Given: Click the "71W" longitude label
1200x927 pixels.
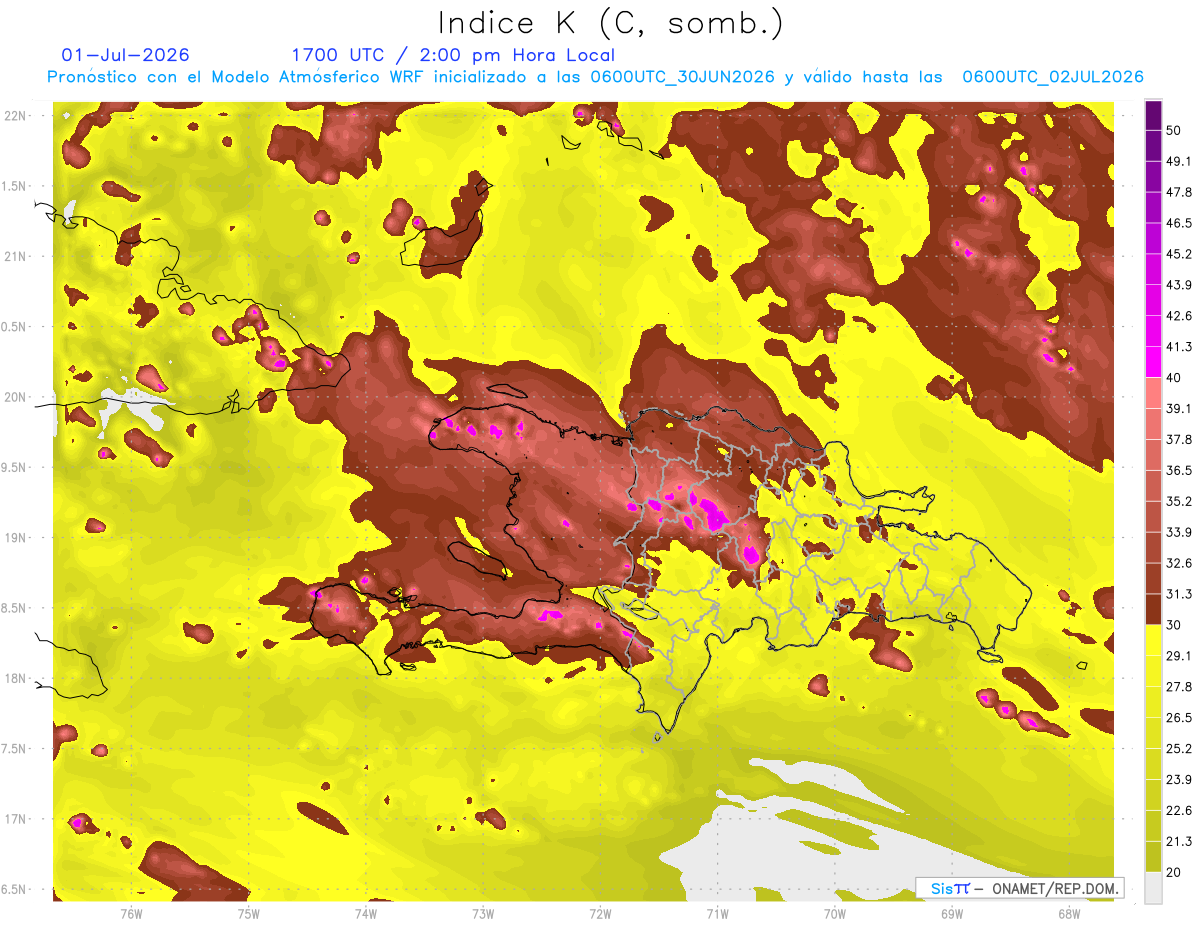Looking at the screenshot, I should click(717, 913).
